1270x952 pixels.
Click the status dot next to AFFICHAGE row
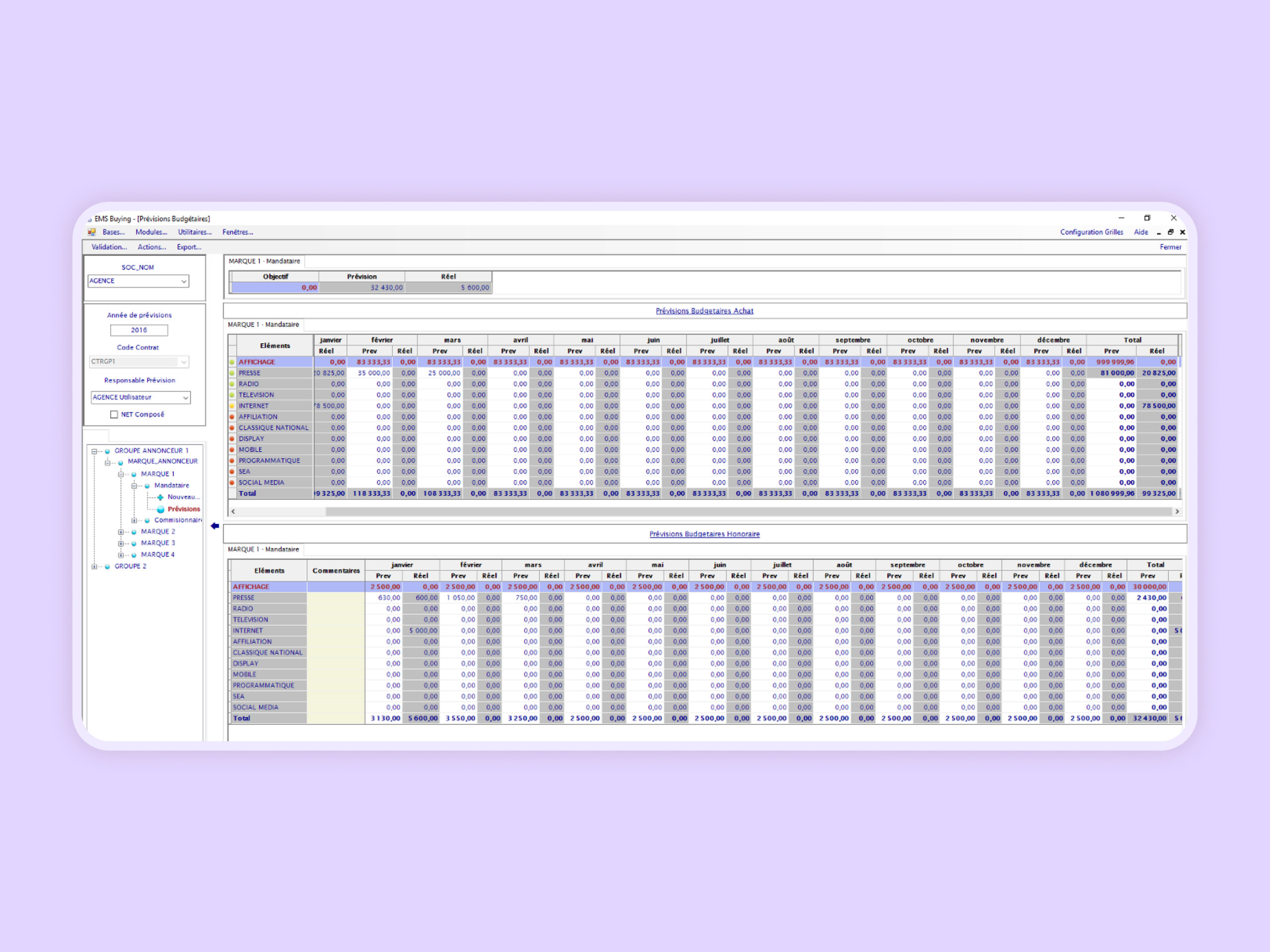232,362
